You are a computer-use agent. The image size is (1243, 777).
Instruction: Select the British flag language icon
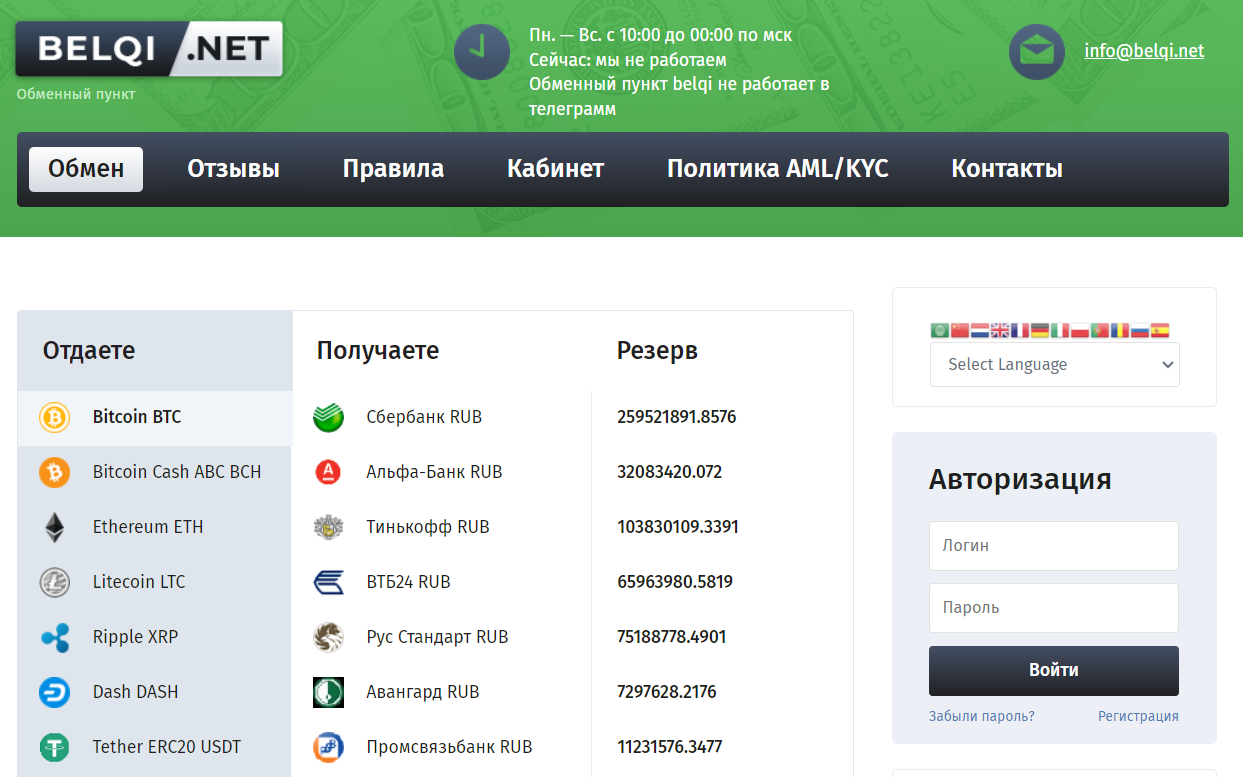1000,330
